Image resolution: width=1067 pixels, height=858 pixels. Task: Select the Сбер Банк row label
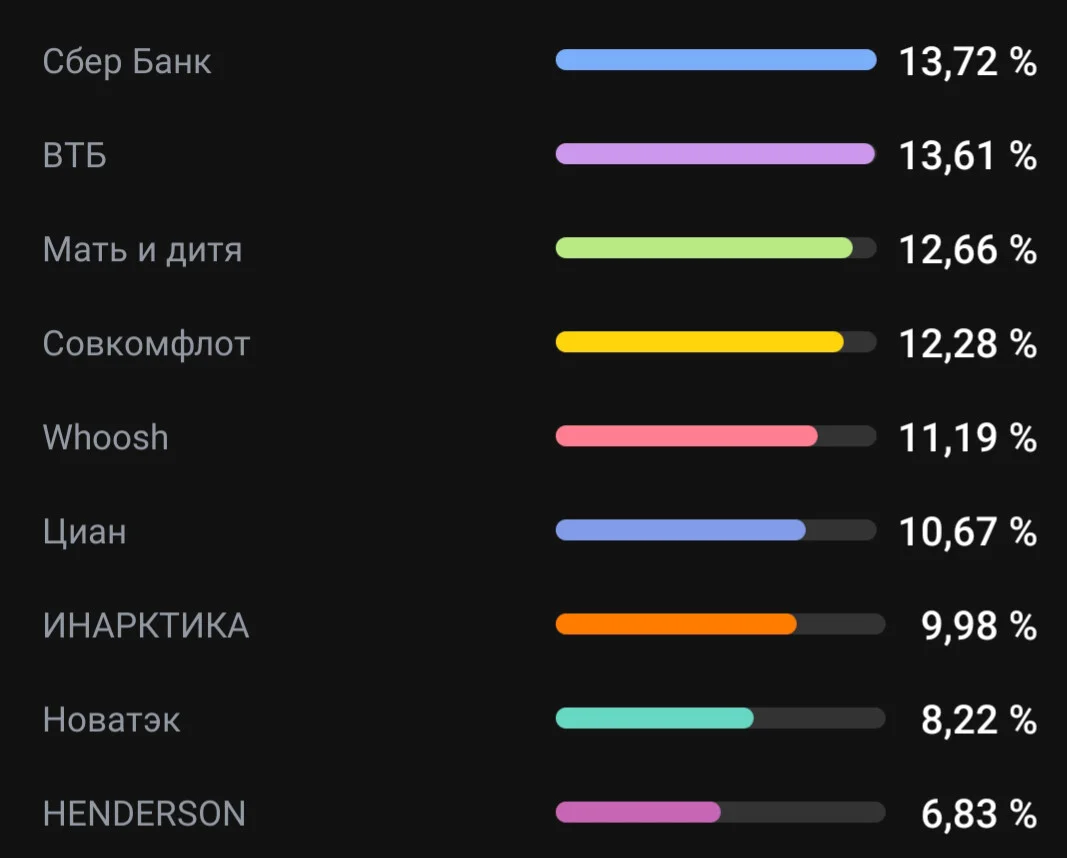pyautogui.click(x=127, y=61)
